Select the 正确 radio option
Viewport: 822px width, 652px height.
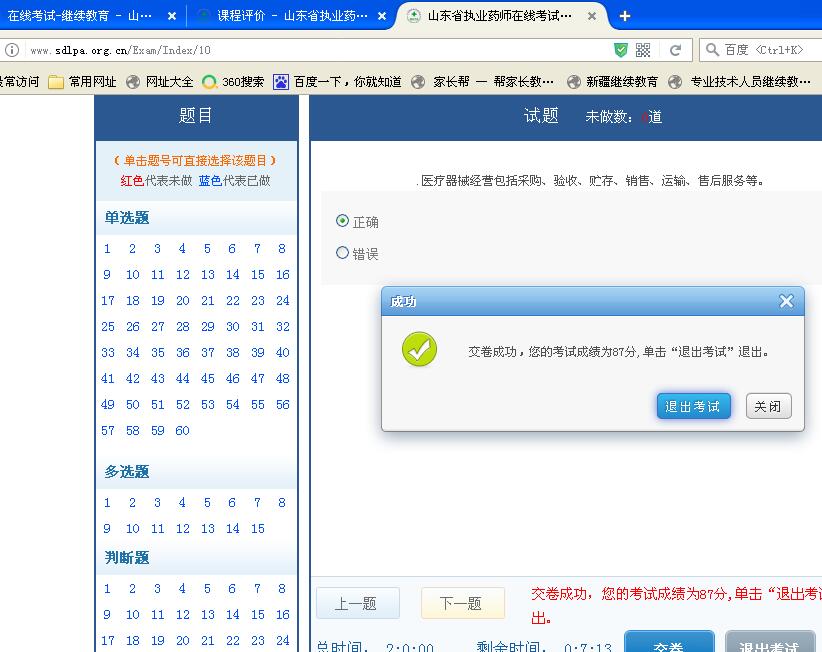343,221
